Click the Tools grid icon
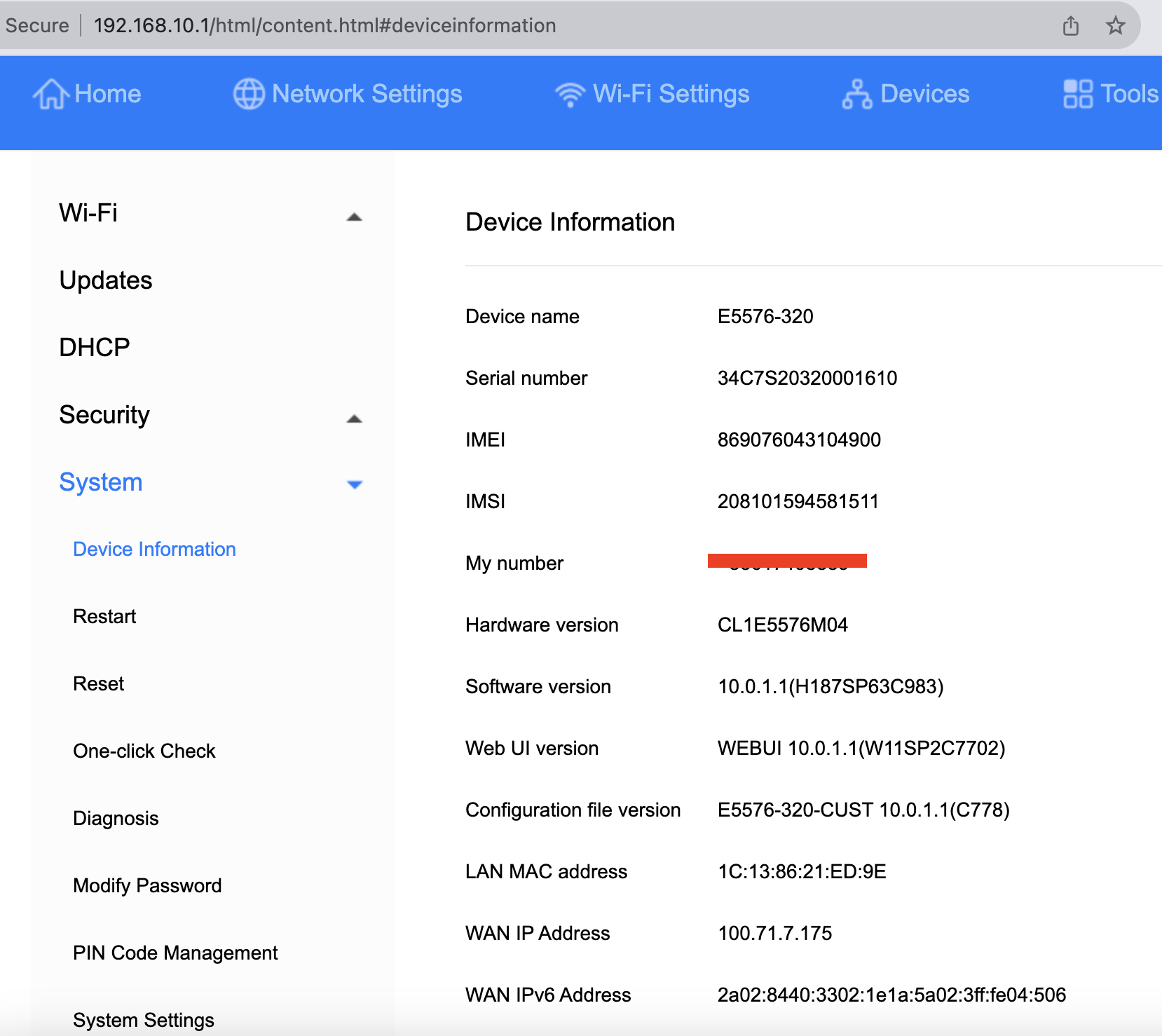The image size is (1162, 1036). pyautogui.click(x=1077, y=94)
